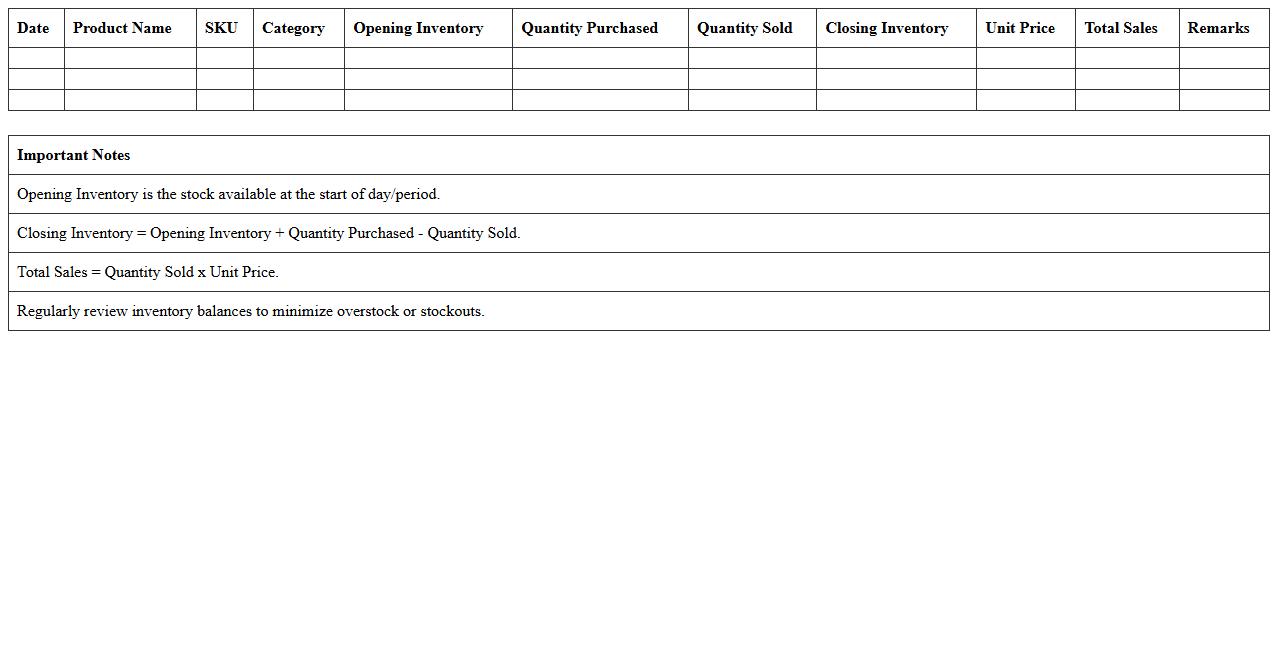Select first empty cell under Quantity Sold
The height and width of the screenshot is (650, 1278).
[752, 58]
